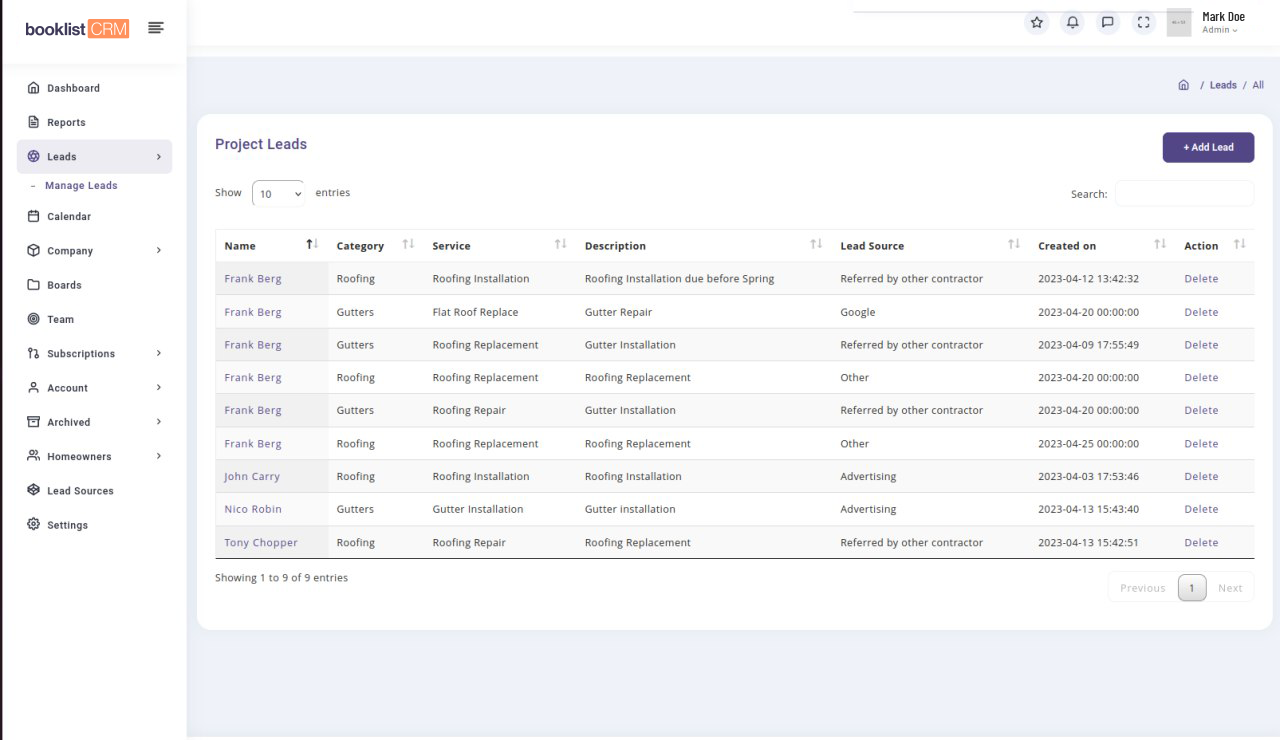Viewport: 1280px width, 740px height.
Task: Click the Company box icon
Action: coord(33,251)
